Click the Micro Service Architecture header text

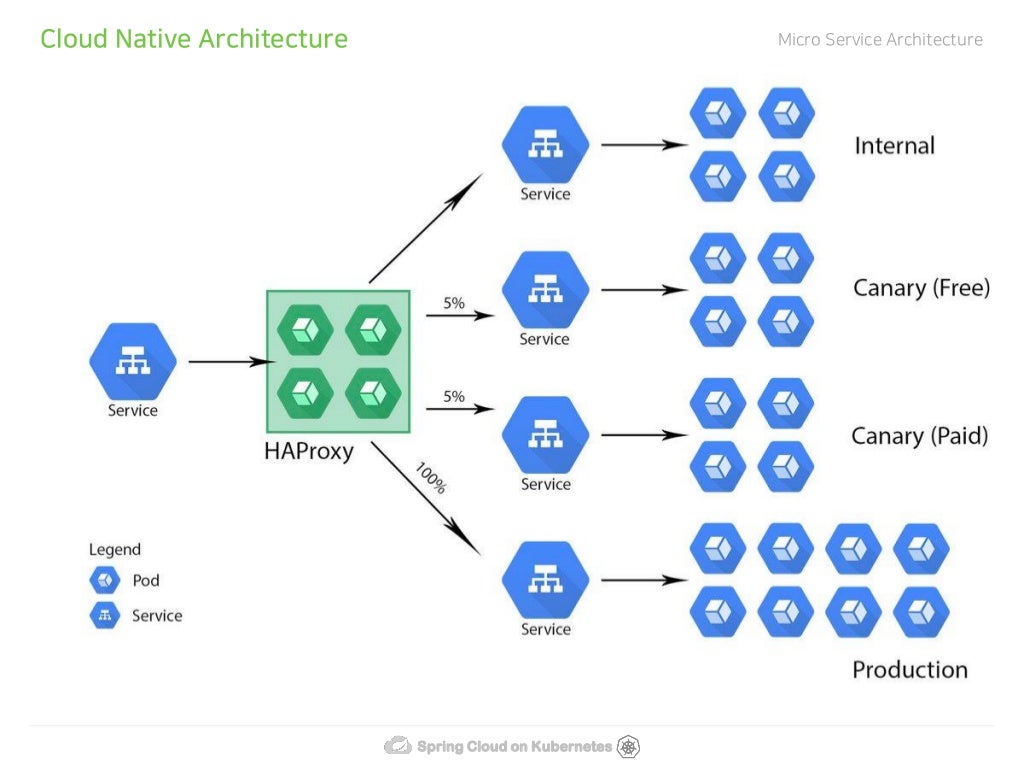880,40
